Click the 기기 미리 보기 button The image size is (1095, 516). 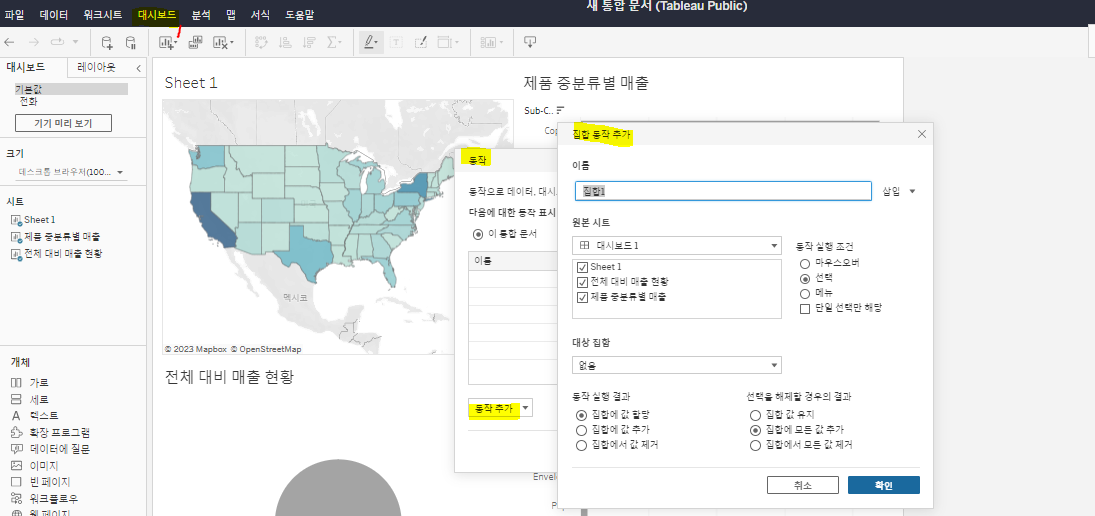pos(64,124)
